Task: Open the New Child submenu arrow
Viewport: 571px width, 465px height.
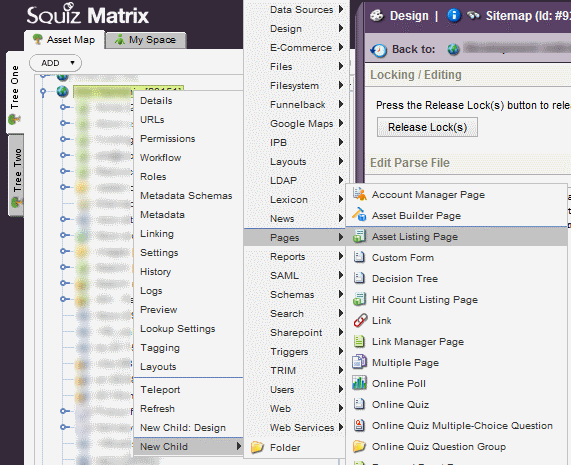Action: (239, 446)
